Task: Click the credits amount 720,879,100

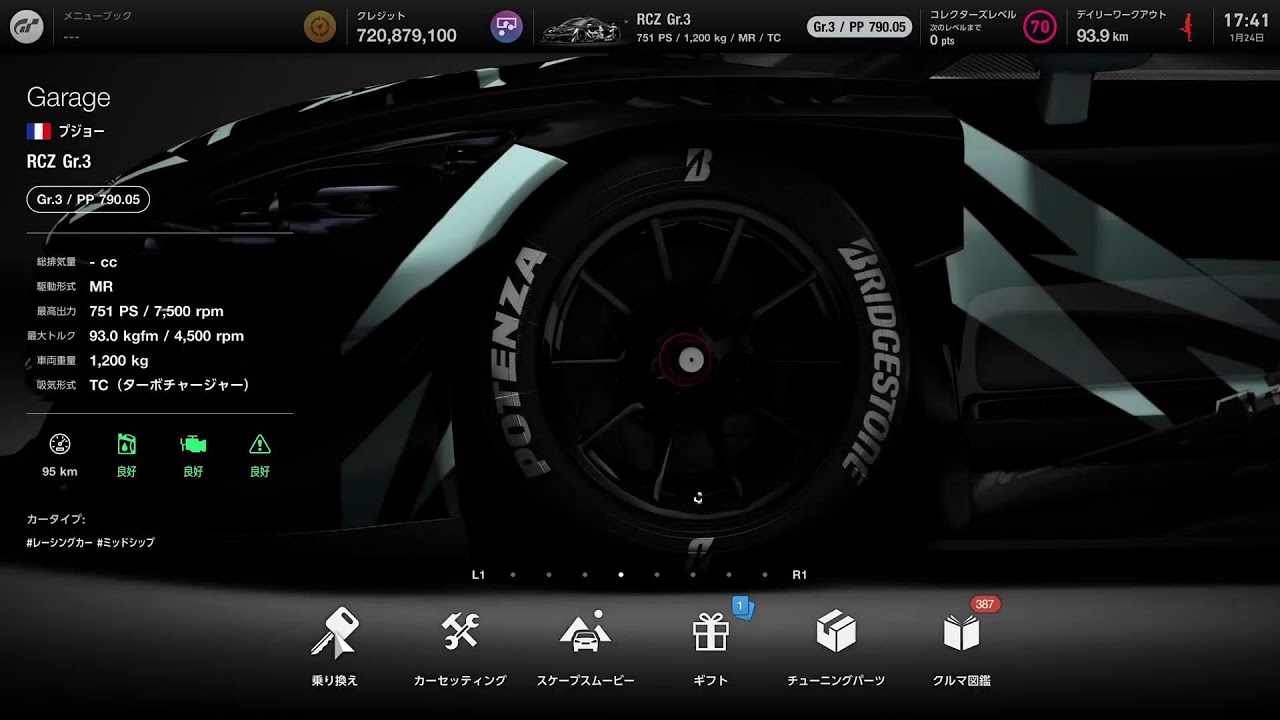Action: pyautogui.click(x=406, y=36)
